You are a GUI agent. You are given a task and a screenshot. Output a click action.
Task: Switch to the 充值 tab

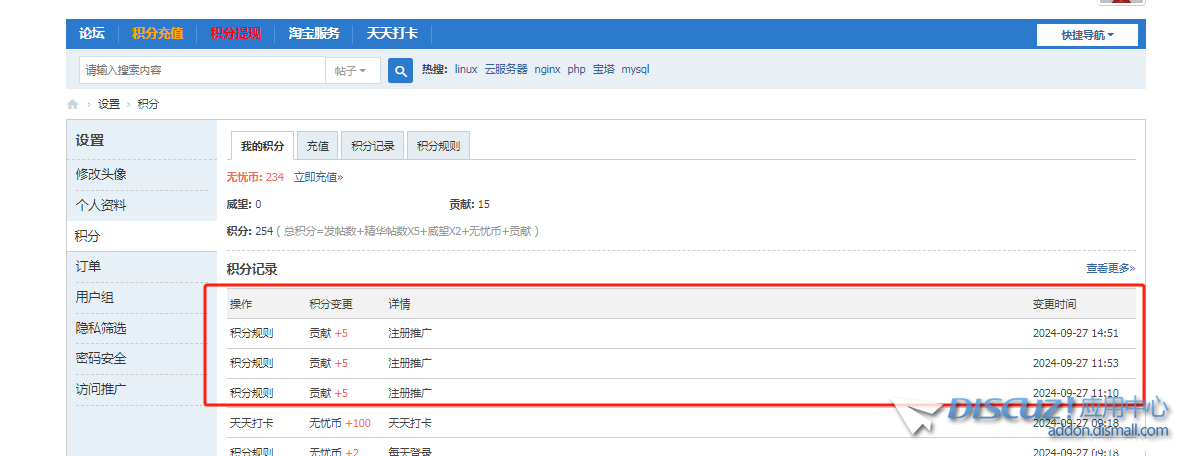pos(317,146)
